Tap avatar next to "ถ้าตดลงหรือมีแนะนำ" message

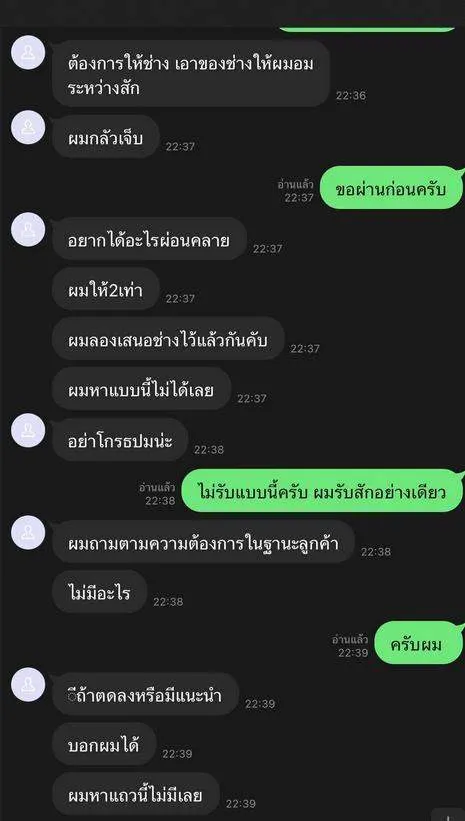[28, 685]
